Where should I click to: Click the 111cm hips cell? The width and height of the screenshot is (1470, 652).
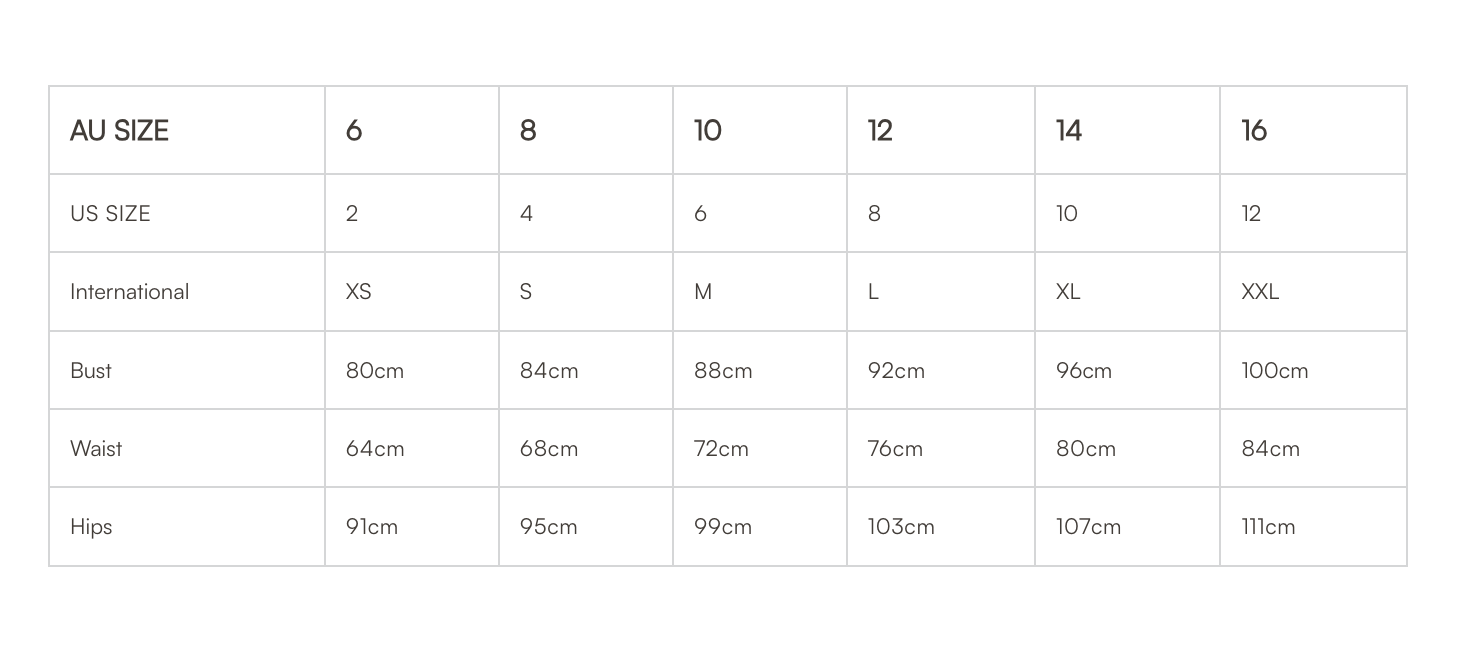[1313, 527]
